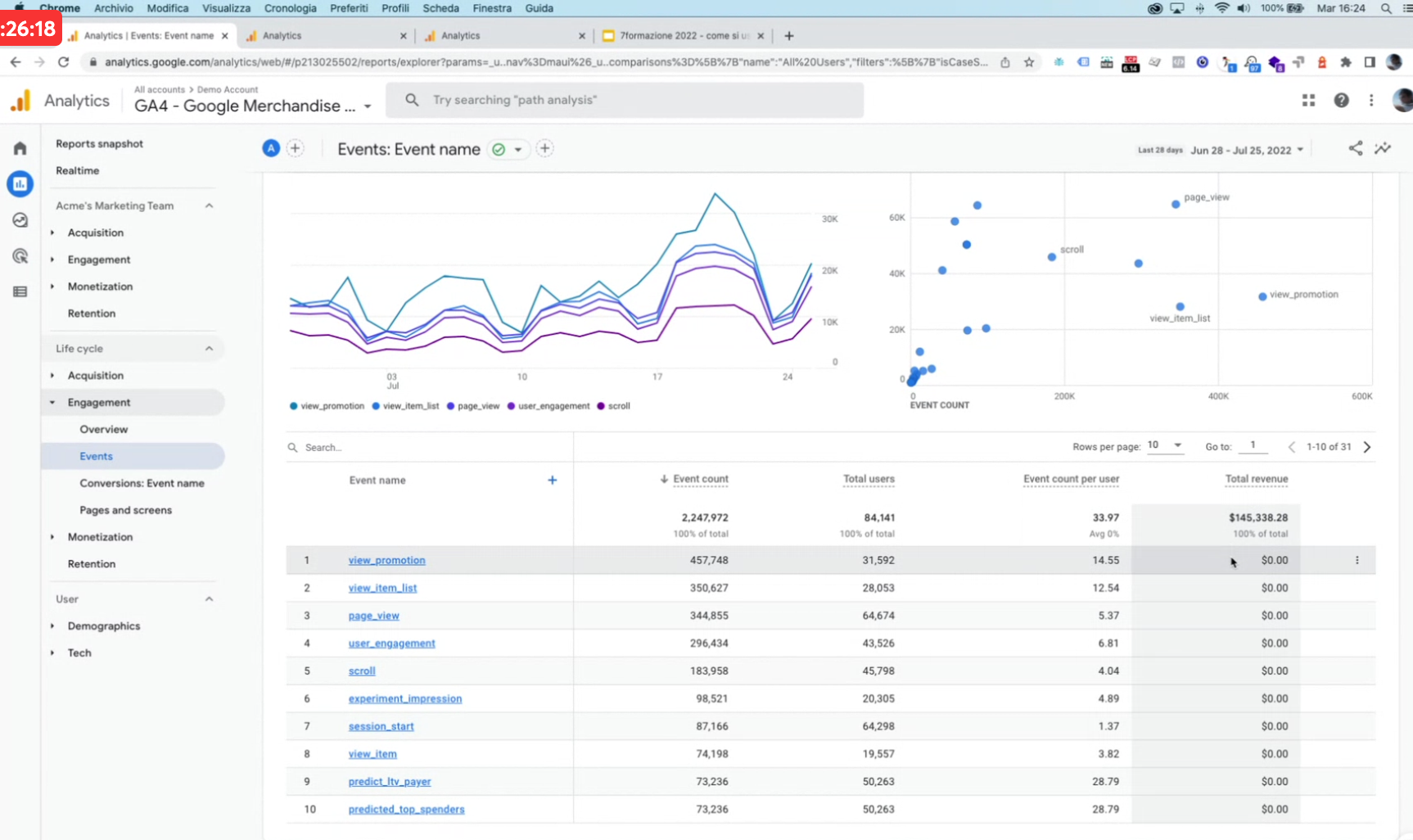Open the Explore icon in left rail
Screen dimensions: 1413x840
click(20, 220)
